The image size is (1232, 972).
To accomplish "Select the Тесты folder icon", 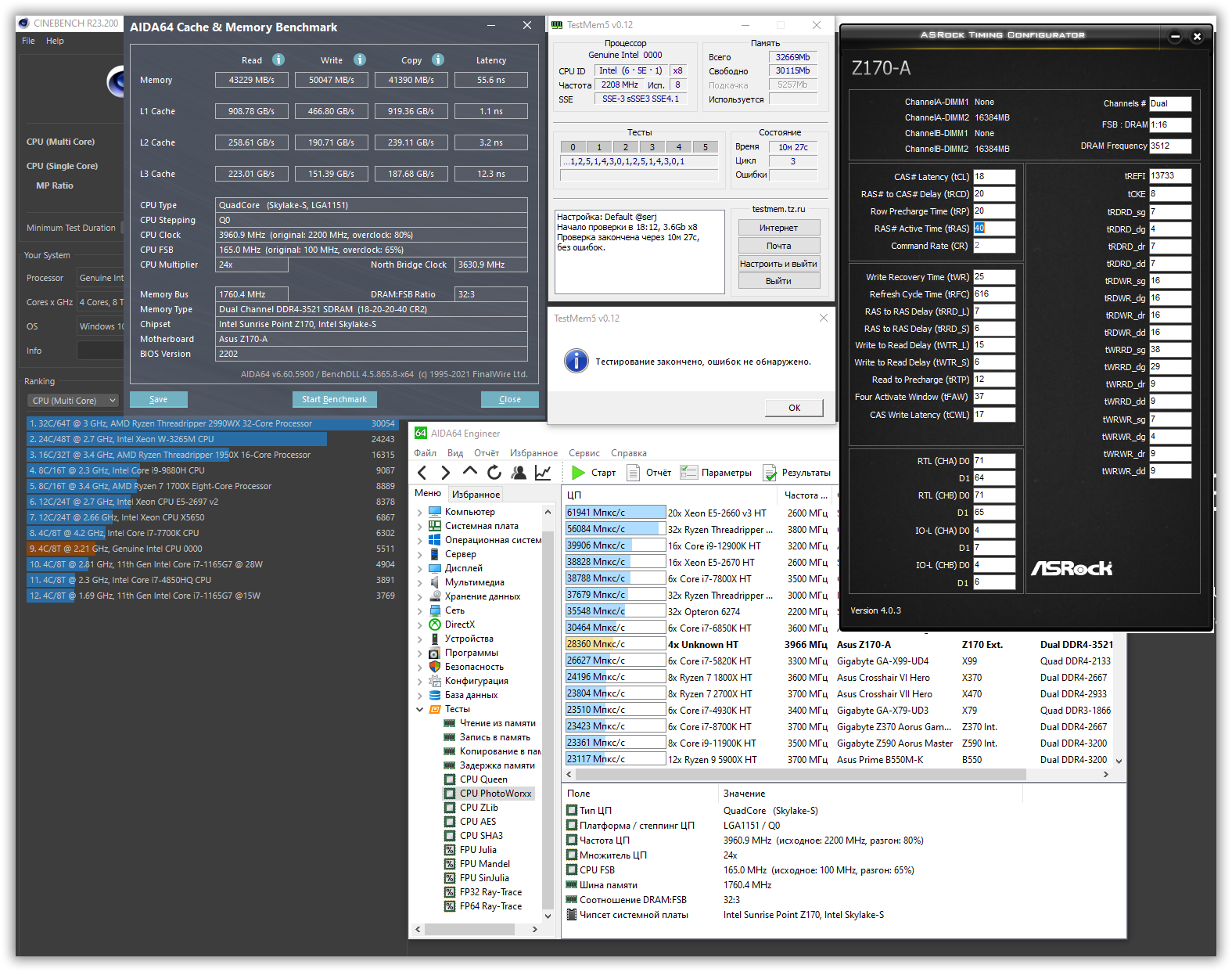I will 435,709.
